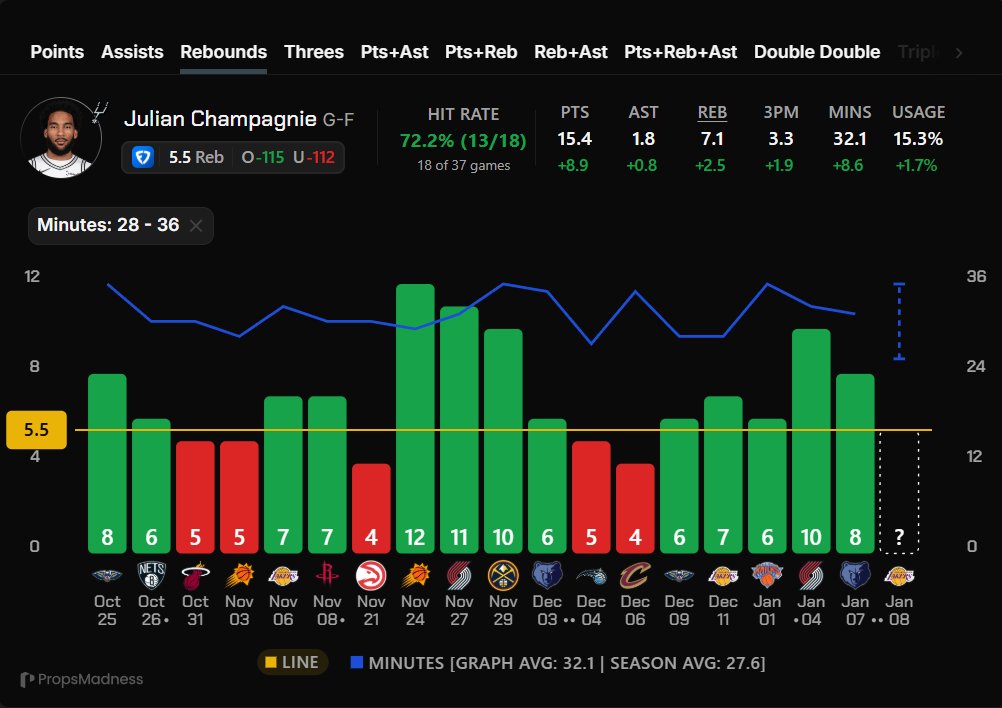The image size is (1002, 708).
Task: Open the Pts+Ast tab
Action: [x=394, y=52]
